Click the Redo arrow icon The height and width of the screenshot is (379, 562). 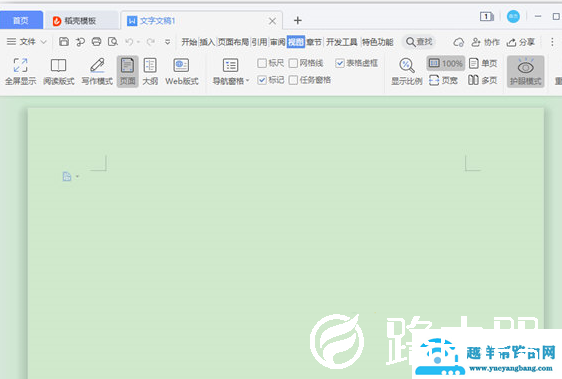[x=151, y=42]
